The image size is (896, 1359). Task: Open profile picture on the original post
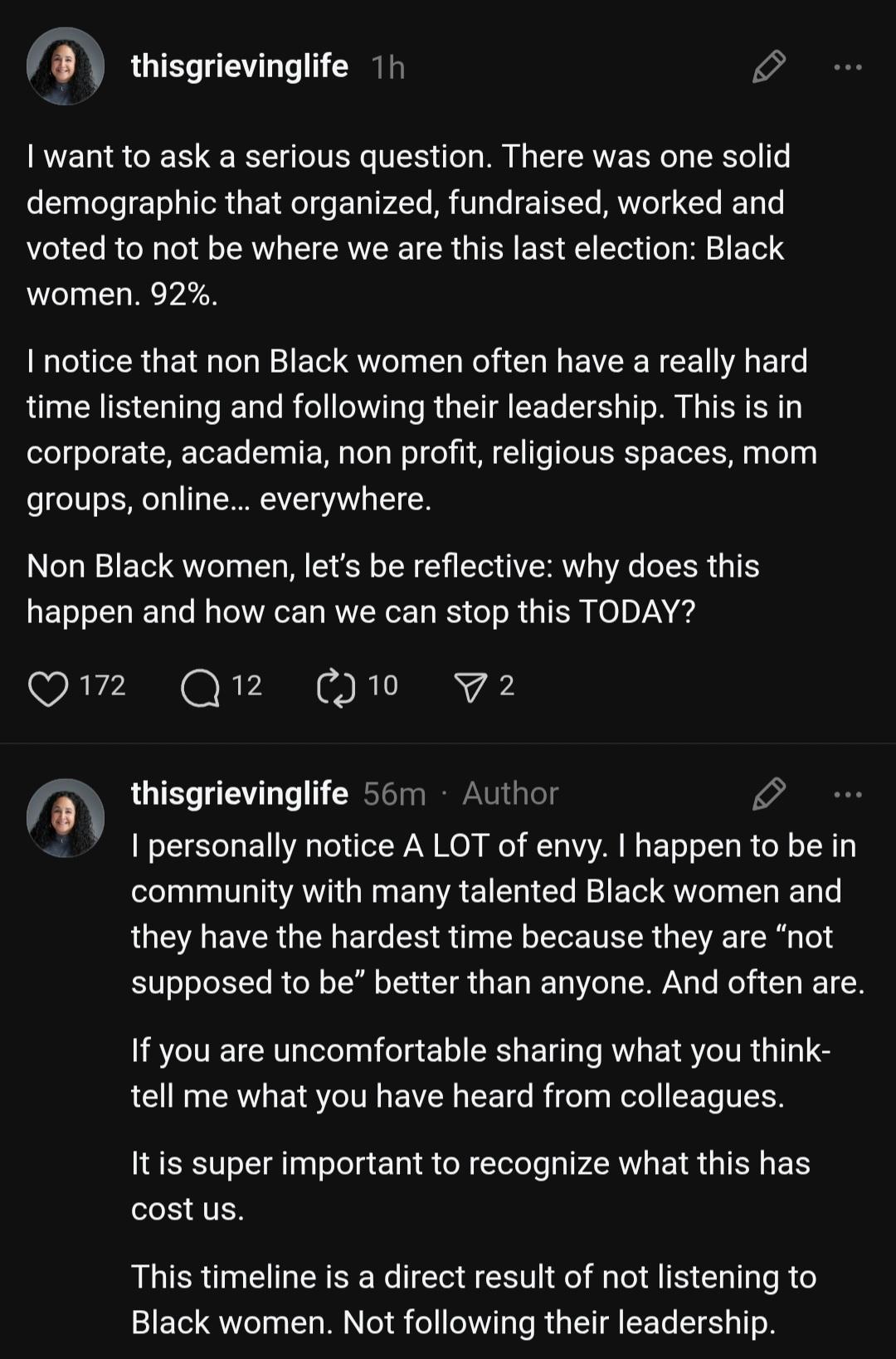(x=66, y=66)
